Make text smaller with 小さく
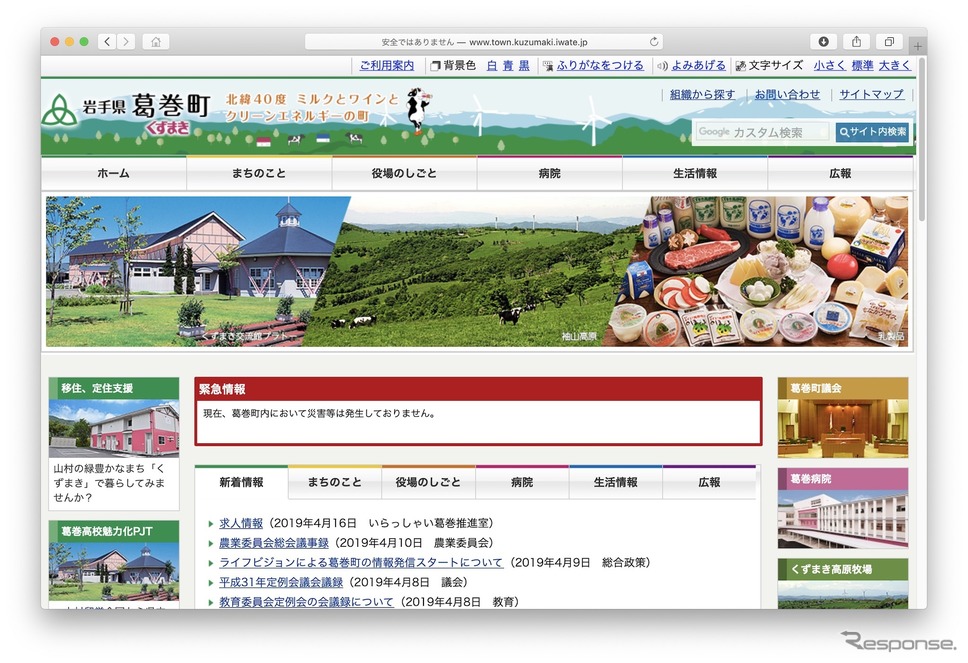The image size is (968, 663). click(829, 65)
